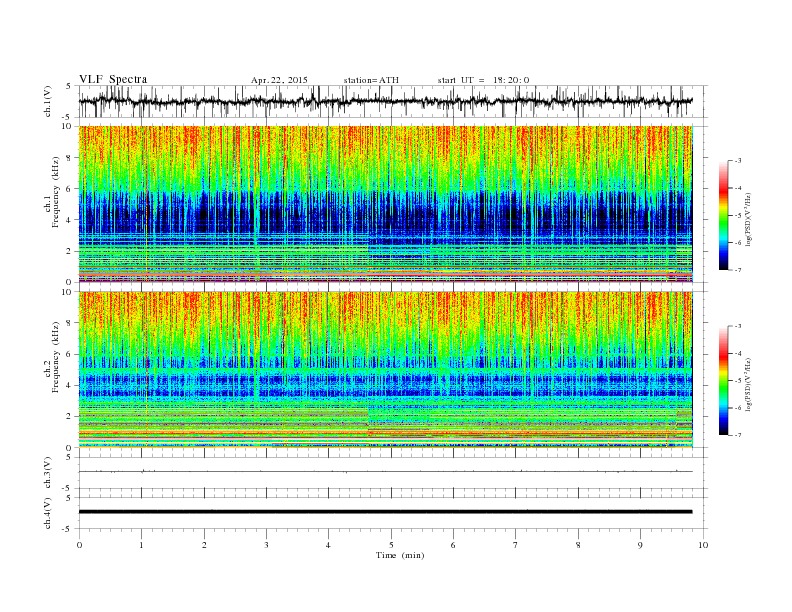Click the "VLF Spectra" plot title

pos(113,79)
